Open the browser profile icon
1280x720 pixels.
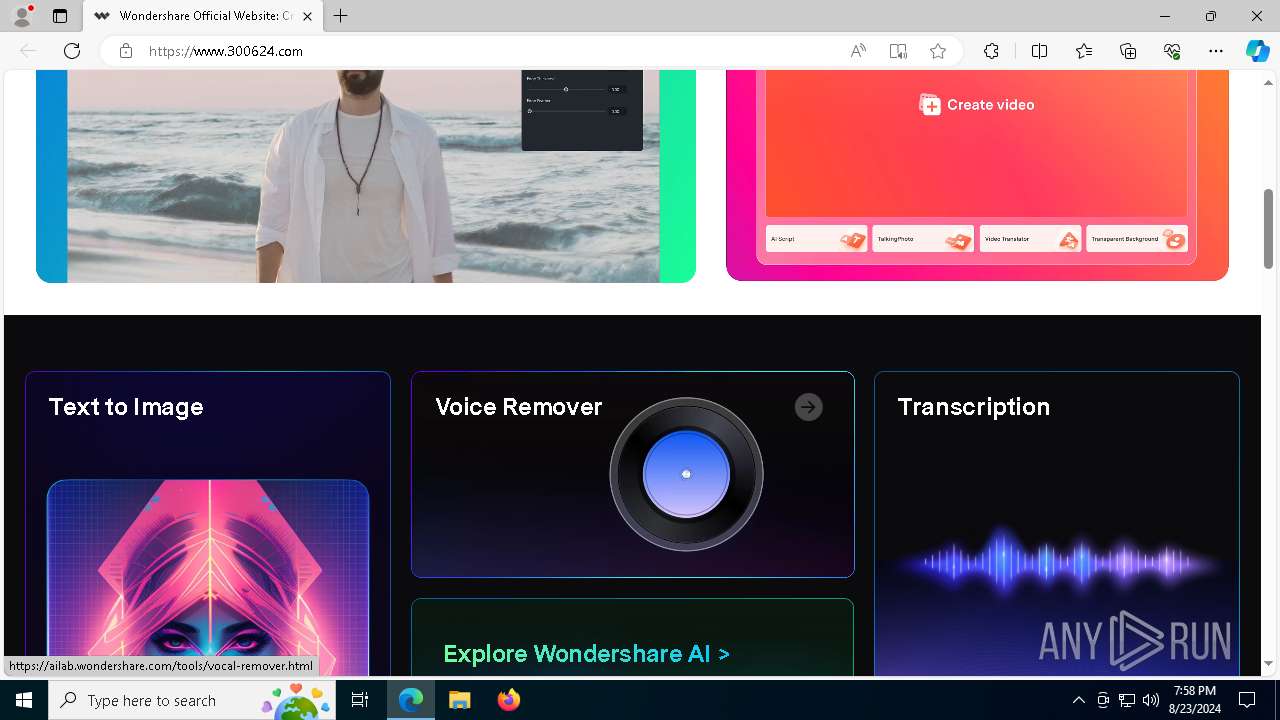click(21, 16)
